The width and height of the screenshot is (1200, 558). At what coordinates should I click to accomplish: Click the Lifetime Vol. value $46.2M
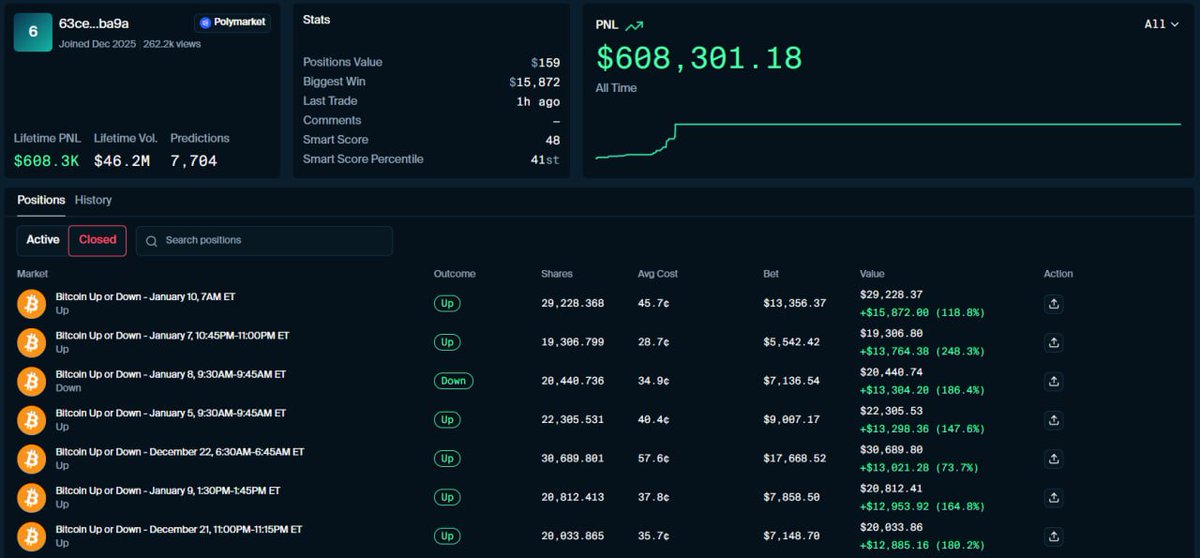pos(122,160)
